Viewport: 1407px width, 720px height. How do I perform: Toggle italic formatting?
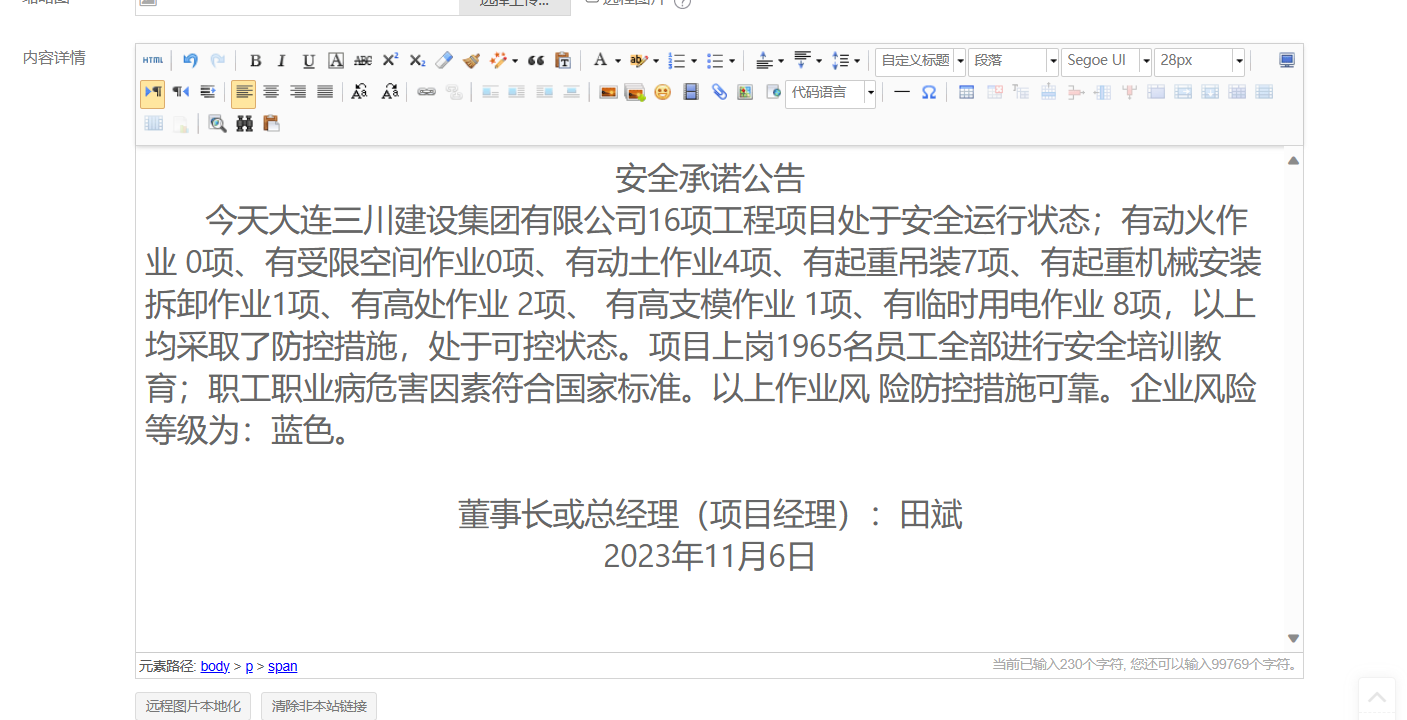(282, 61)
